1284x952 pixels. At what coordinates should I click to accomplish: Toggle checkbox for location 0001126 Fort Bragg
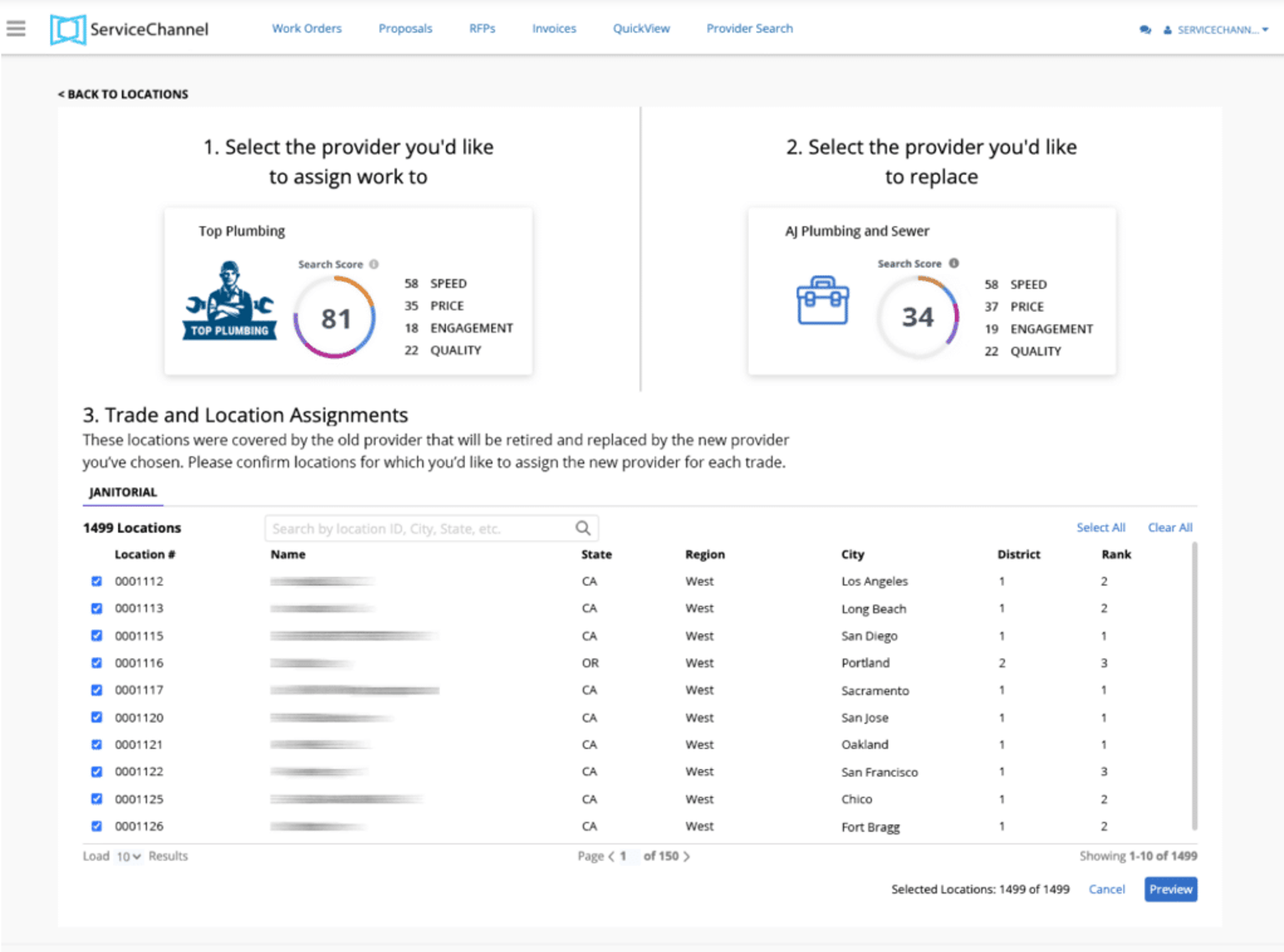(96, 826)
